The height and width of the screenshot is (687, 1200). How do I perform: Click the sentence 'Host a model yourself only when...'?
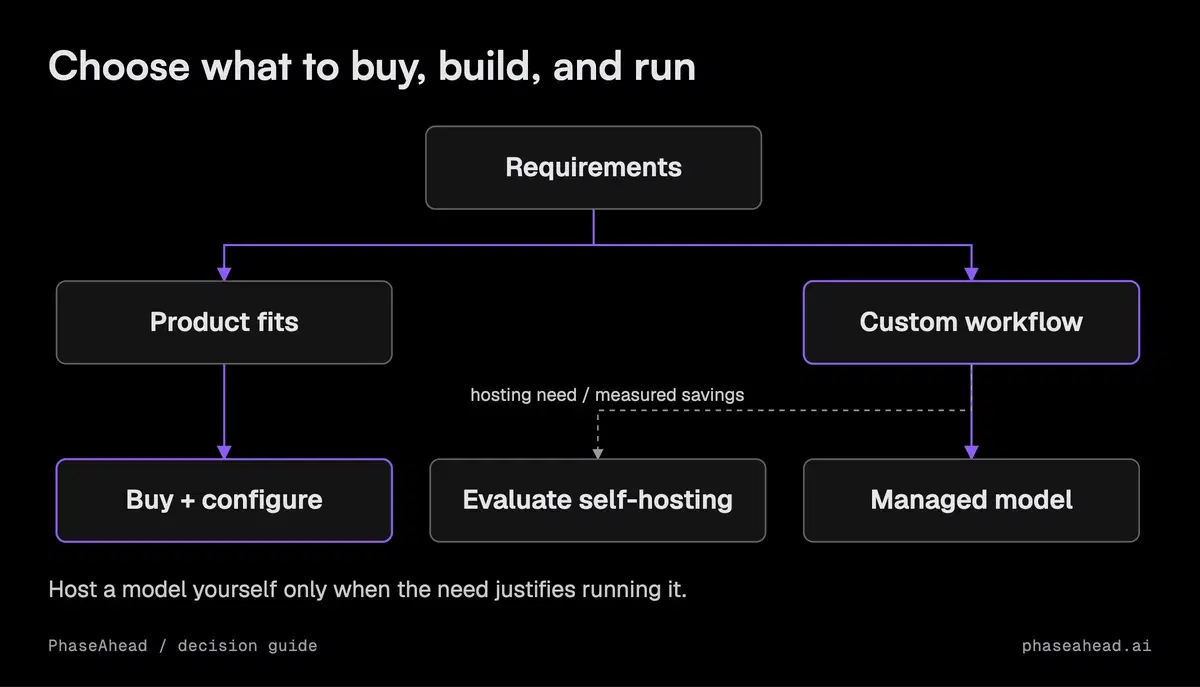click(368, 589)
